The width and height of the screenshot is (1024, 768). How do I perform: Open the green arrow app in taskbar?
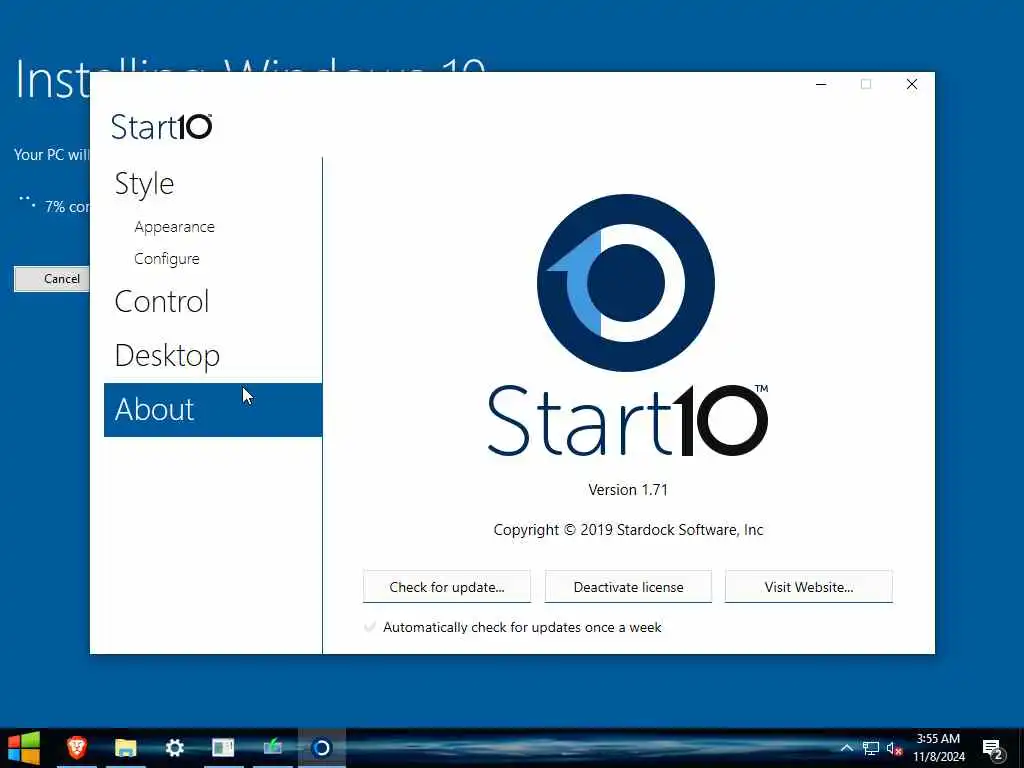coord(272,748)
